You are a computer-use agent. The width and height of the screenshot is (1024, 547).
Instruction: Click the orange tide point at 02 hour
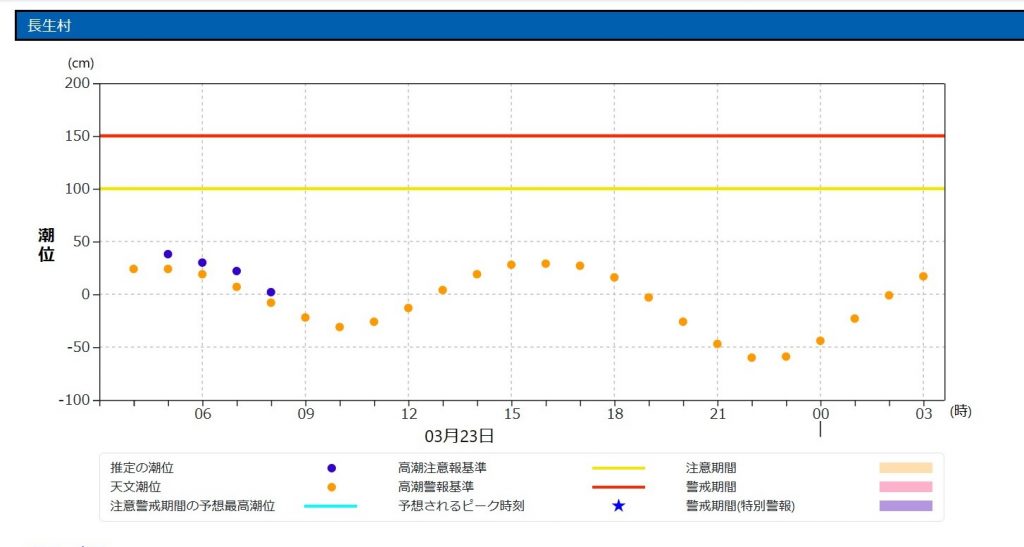(889, 295)
